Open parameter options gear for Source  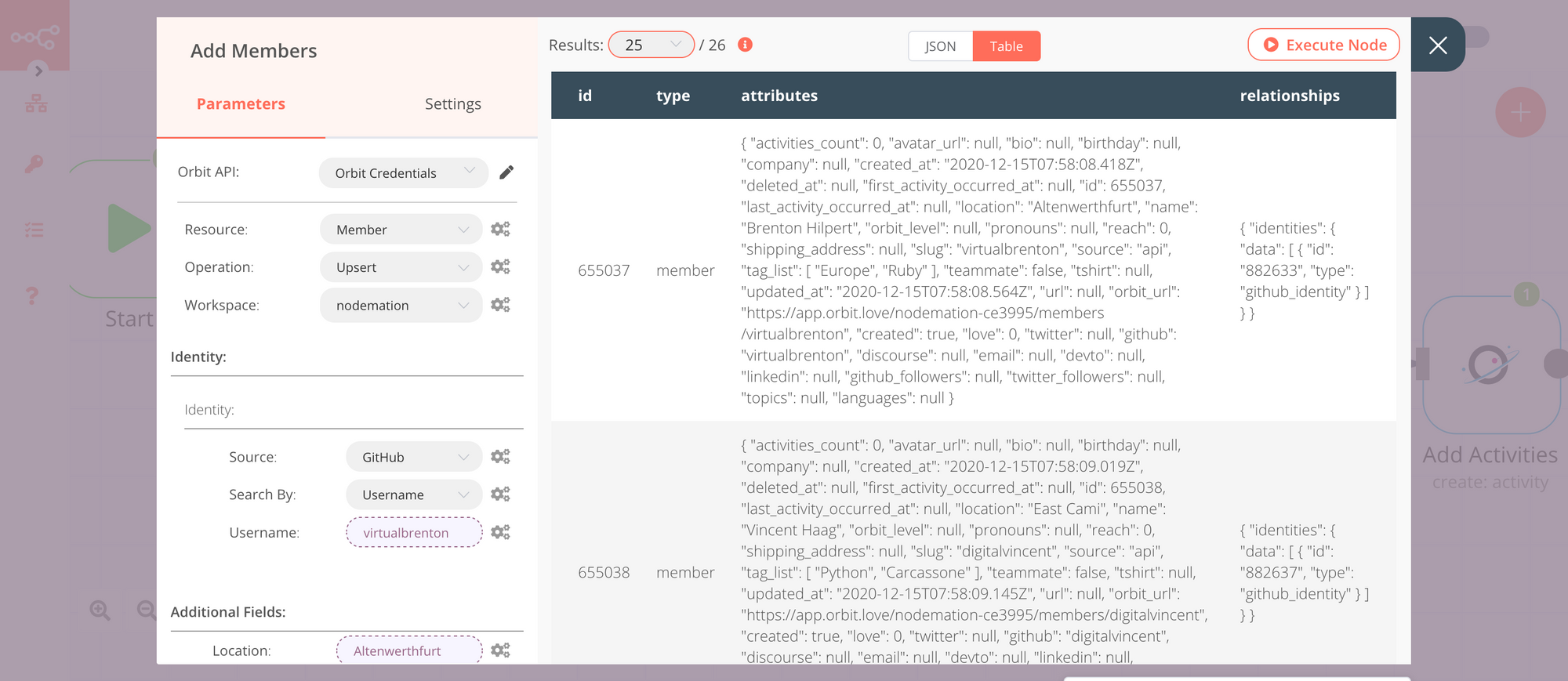(x=500, y=456)
